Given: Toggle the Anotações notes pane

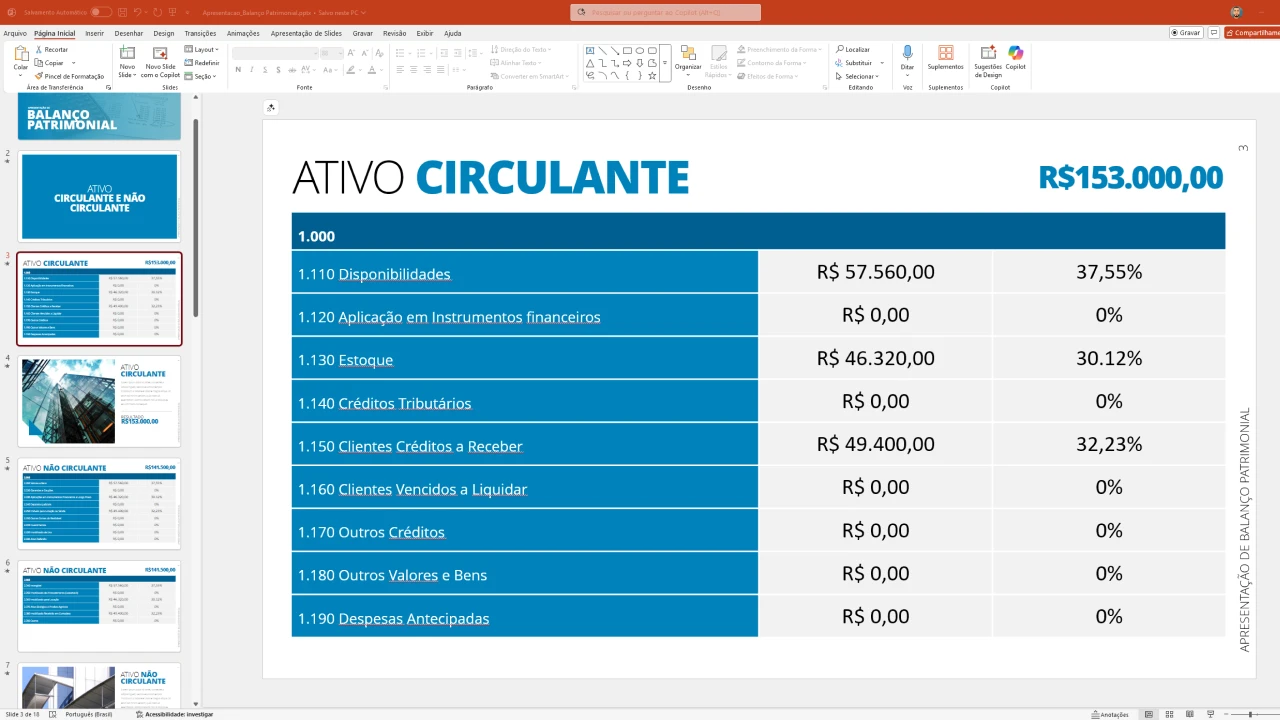Looking at the screenshot, I should [1109, 714].
